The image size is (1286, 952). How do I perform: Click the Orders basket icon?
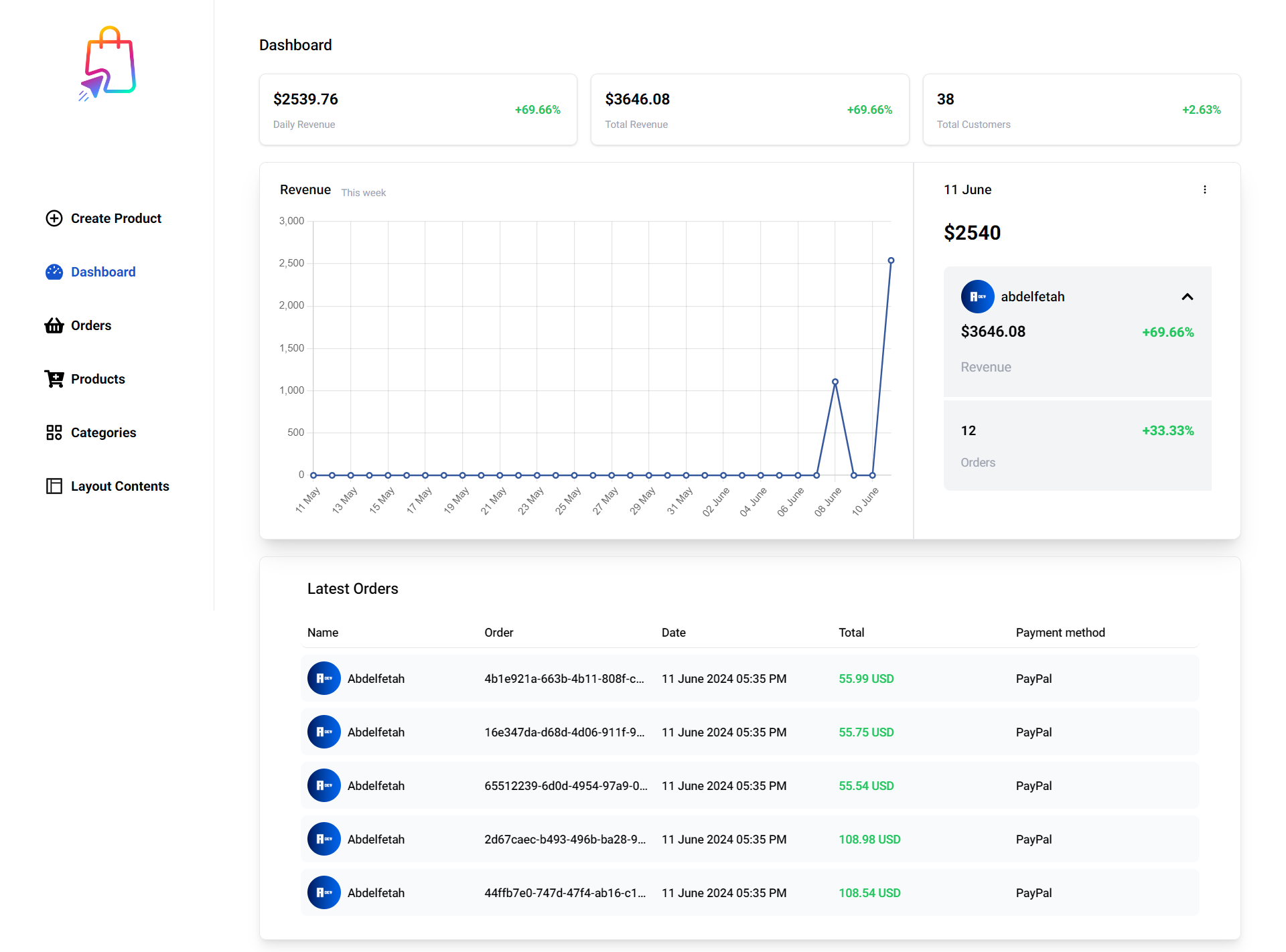pos(54,325)
